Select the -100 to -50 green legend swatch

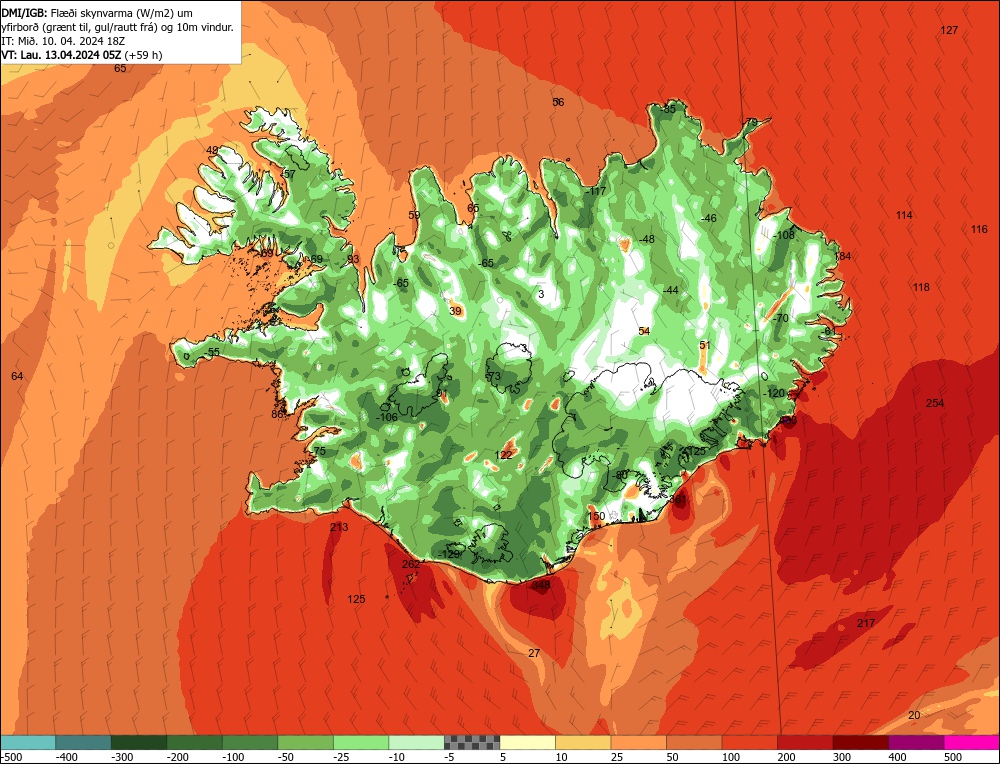[x=249, y=742]
